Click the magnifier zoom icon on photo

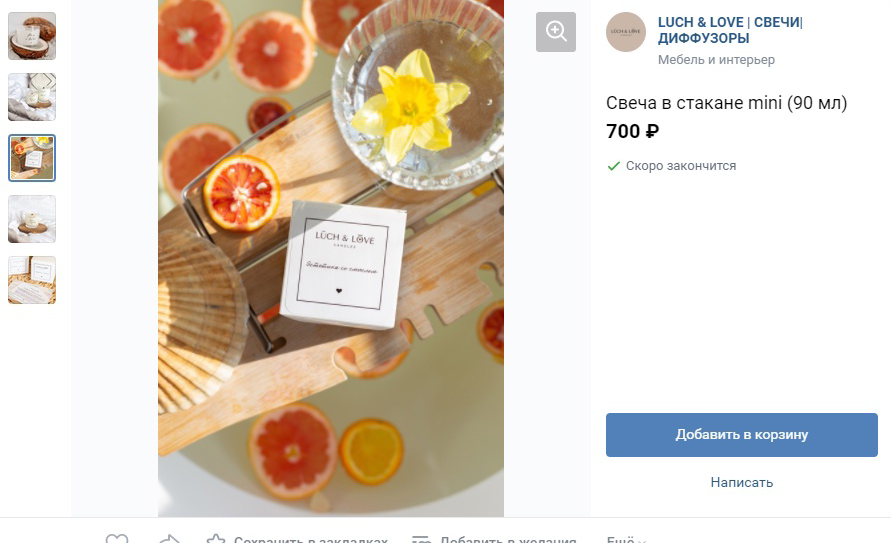[556, 31]
